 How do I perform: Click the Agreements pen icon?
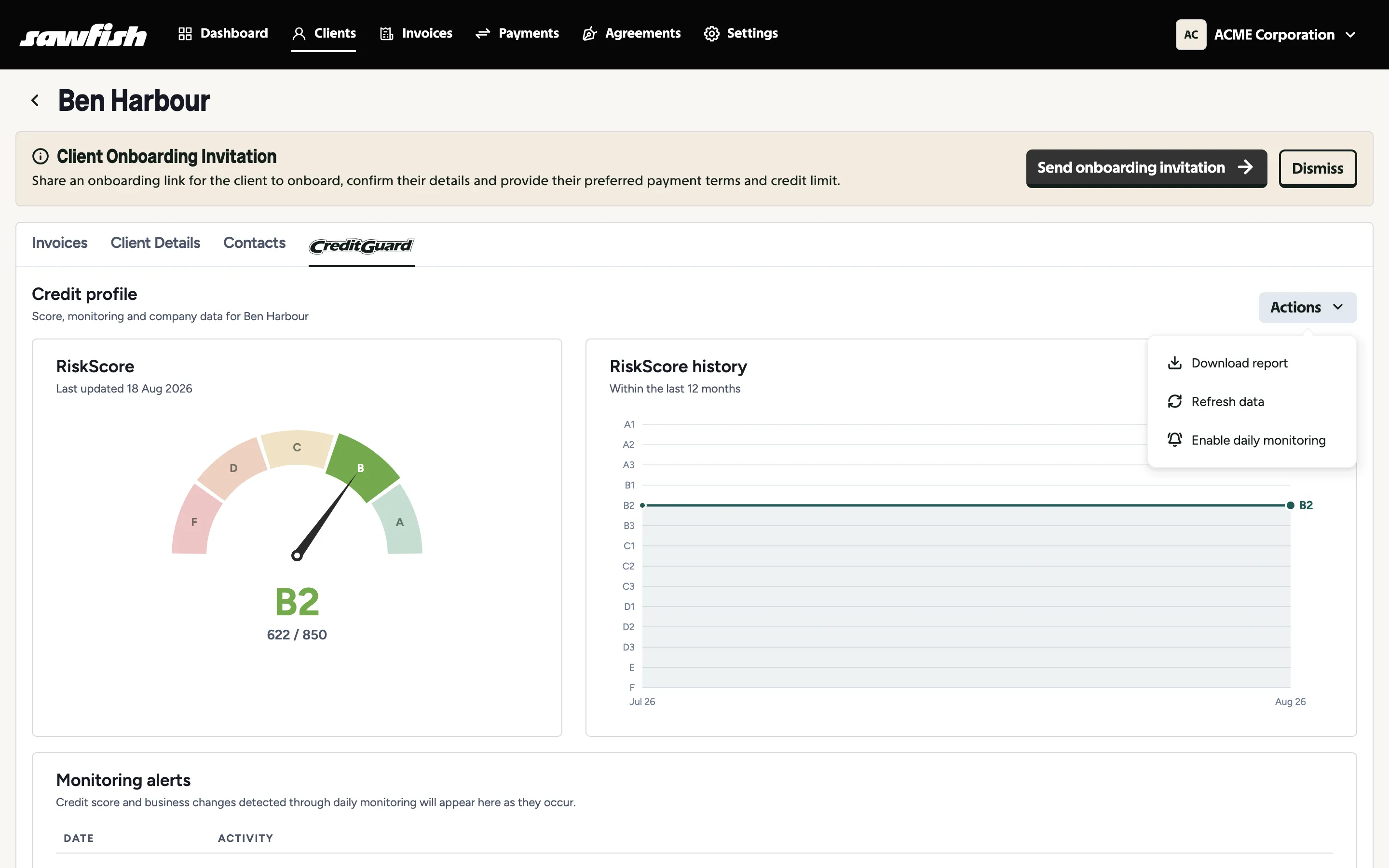[589, 34]
